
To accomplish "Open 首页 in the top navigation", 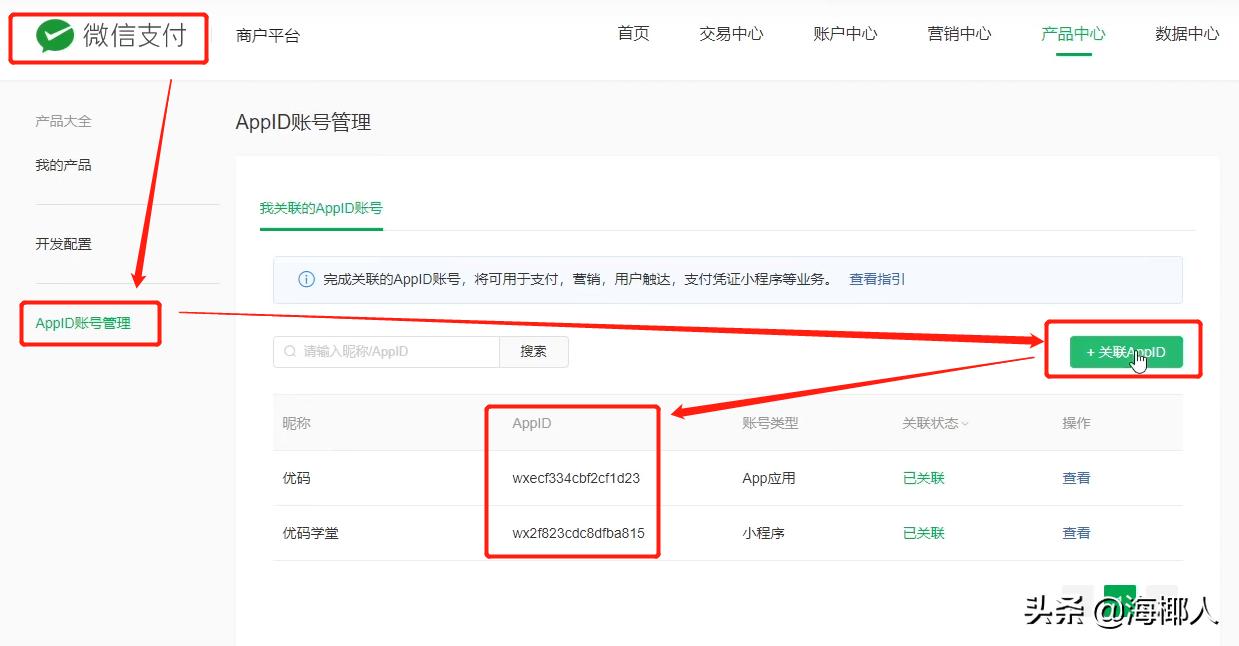I will click(x=632, y=33).
